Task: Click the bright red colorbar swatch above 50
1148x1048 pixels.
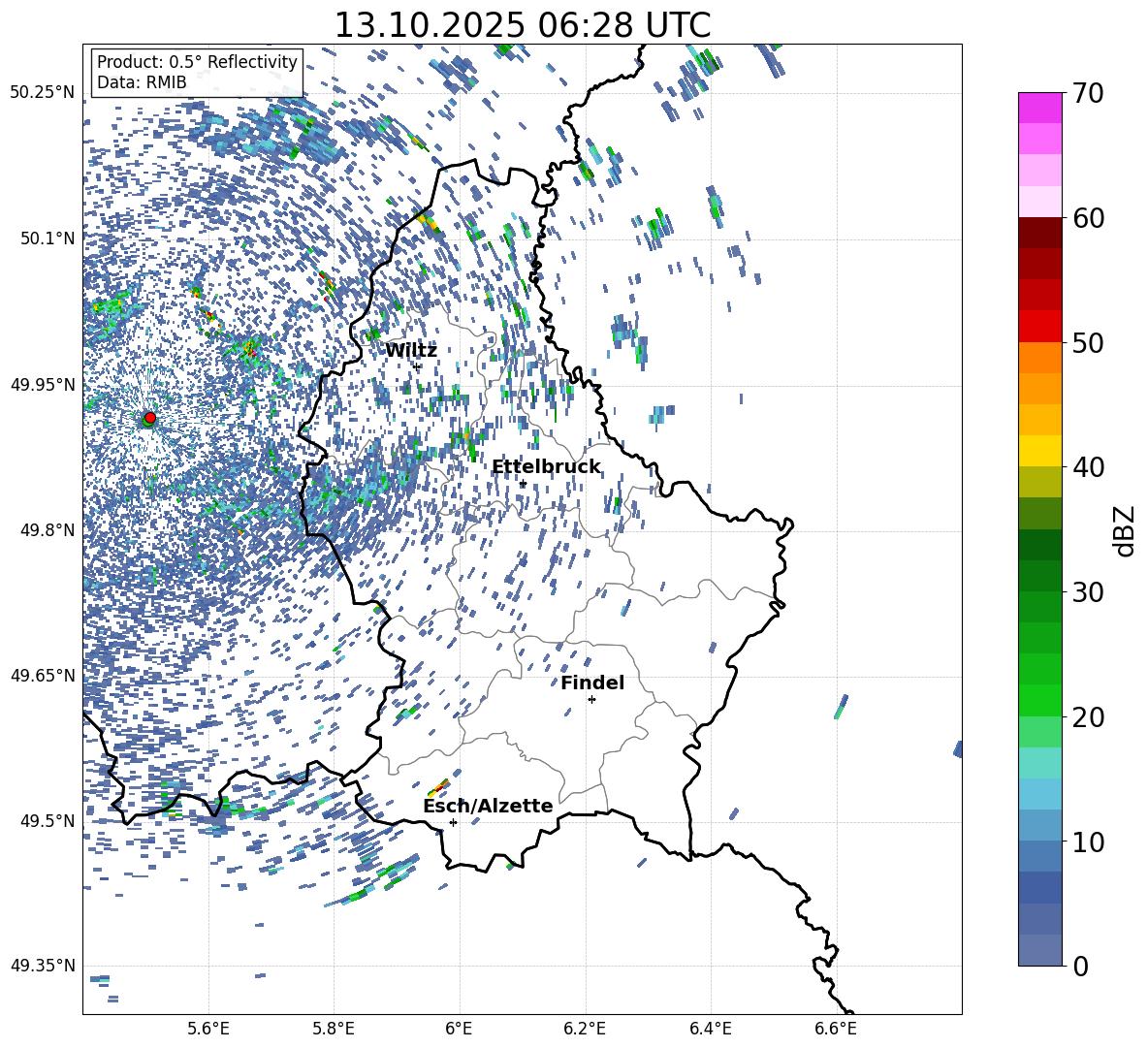Action: (1039, 327)
